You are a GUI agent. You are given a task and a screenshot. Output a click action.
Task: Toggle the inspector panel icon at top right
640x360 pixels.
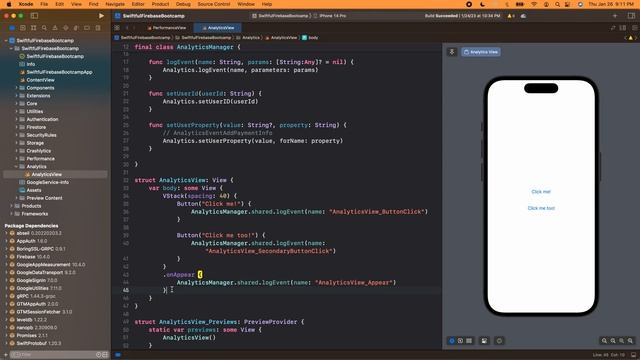click(631, 16)
